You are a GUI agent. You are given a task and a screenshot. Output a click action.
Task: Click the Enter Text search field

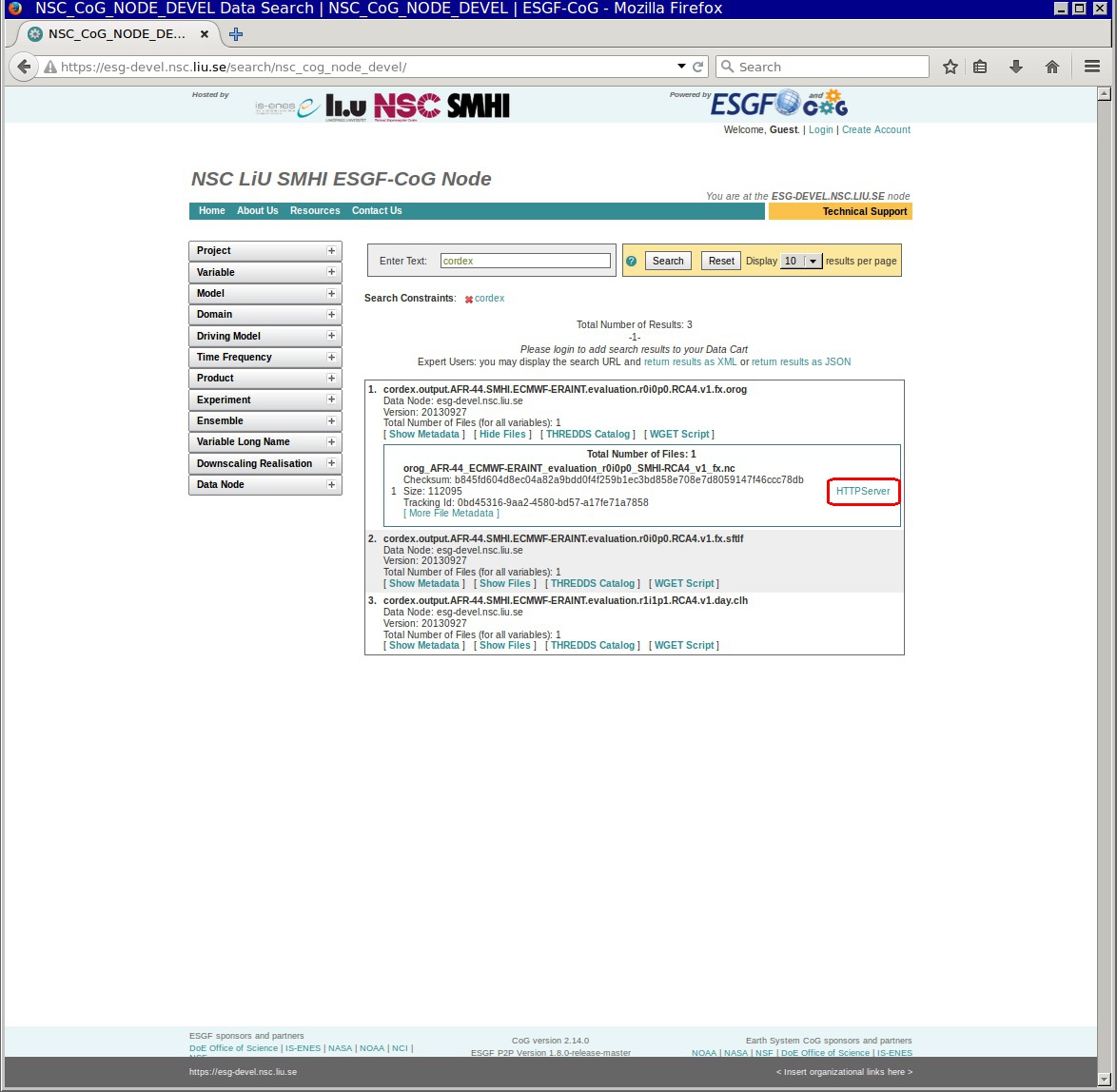[525, 262]
